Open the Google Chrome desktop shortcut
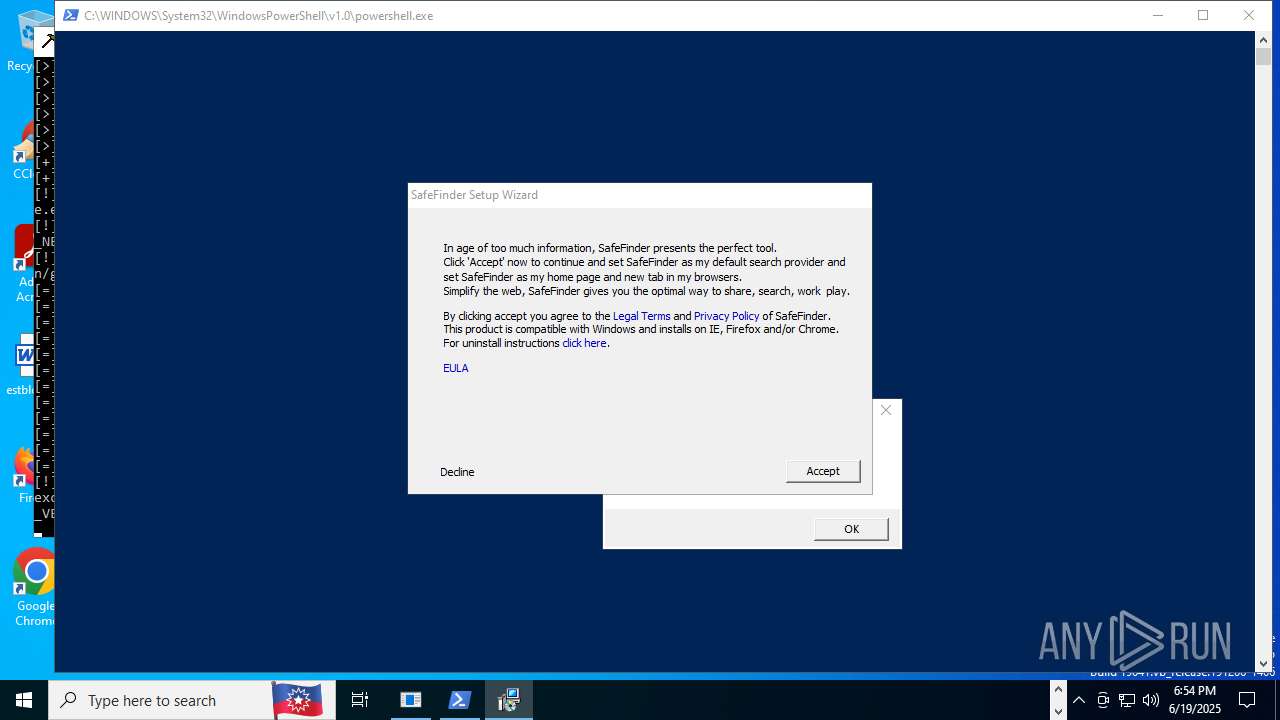The image size is (1280, 720). point(36,587)
